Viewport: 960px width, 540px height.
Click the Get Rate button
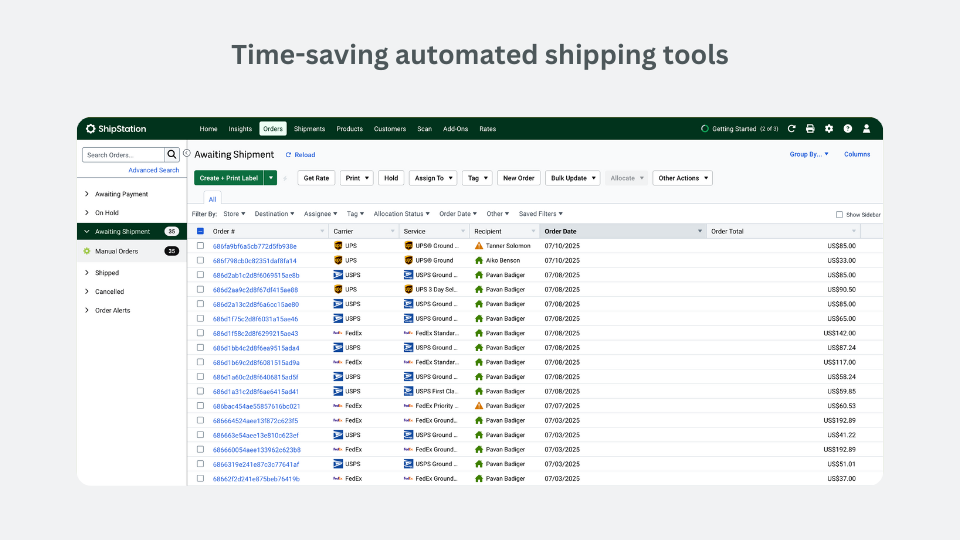(x=317, y=178)
